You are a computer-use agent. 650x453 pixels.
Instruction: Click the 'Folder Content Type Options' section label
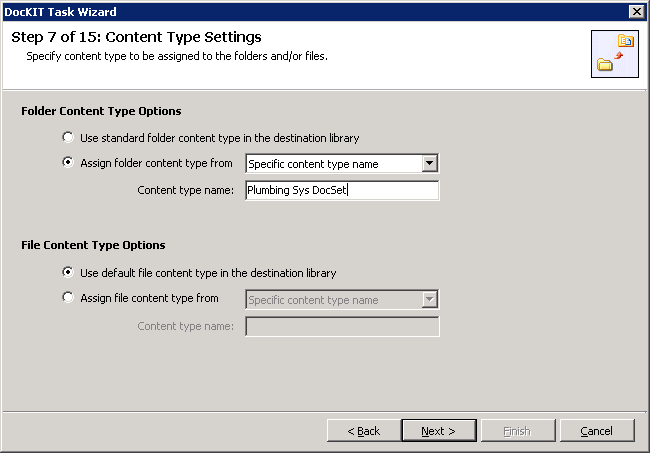[x=101, y=111]
